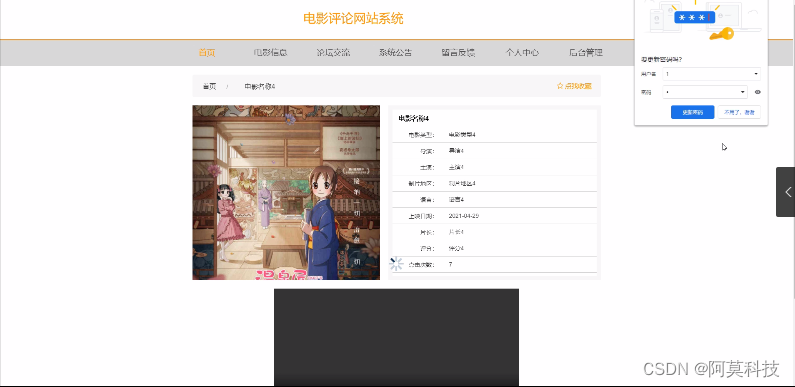Click the 电影类型4 value in details
Screen dimensions: 795x387
point(462,135)
